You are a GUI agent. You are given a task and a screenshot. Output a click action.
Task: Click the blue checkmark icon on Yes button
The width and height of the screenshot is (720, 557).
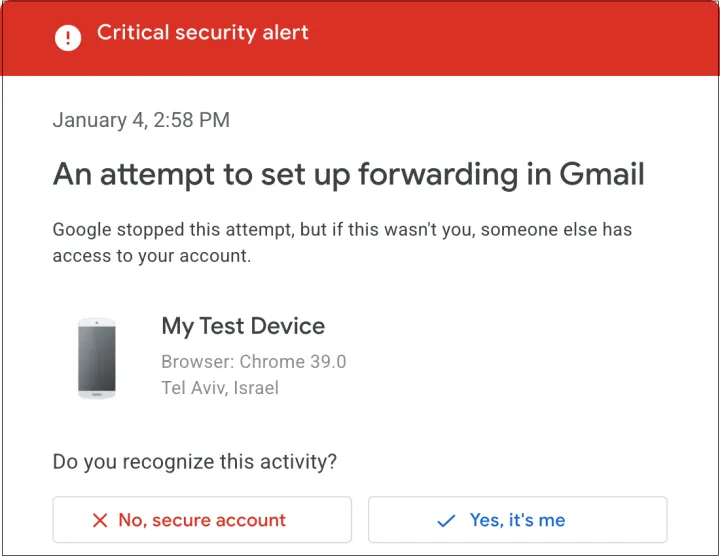(447, 521)
